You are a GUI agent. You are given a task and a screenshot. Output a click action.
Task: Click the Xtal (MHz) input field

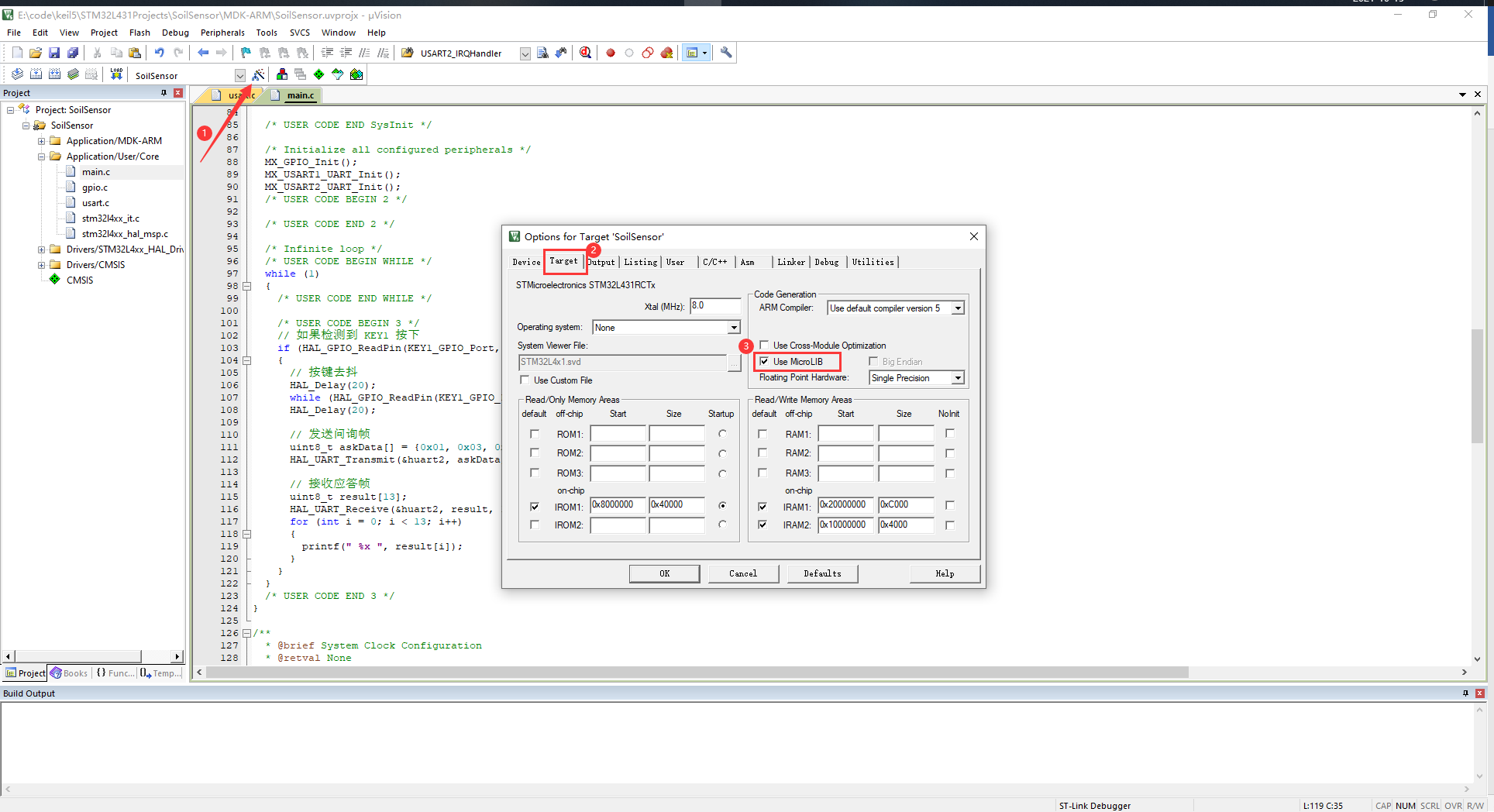point(714,306)
